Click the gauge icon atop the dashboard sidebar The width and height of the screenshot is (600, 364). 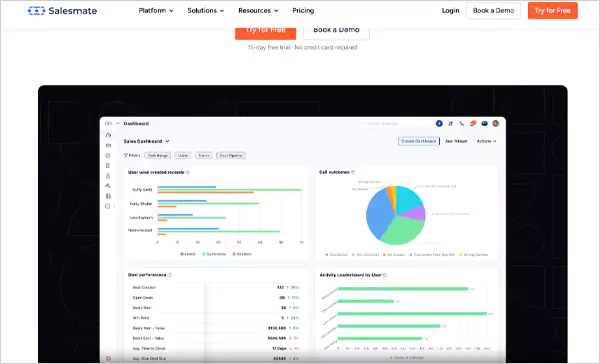click(x=108, y=135)
